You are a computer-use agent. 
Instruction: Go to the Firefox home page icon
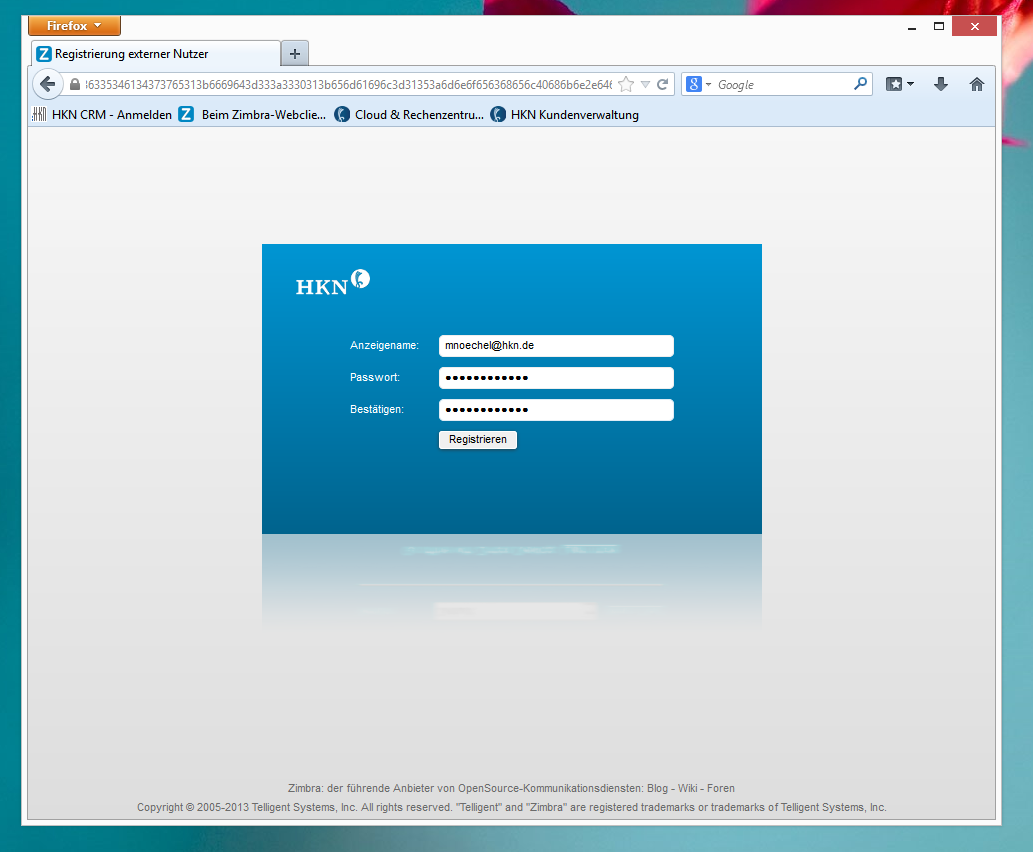pos(977,85)
